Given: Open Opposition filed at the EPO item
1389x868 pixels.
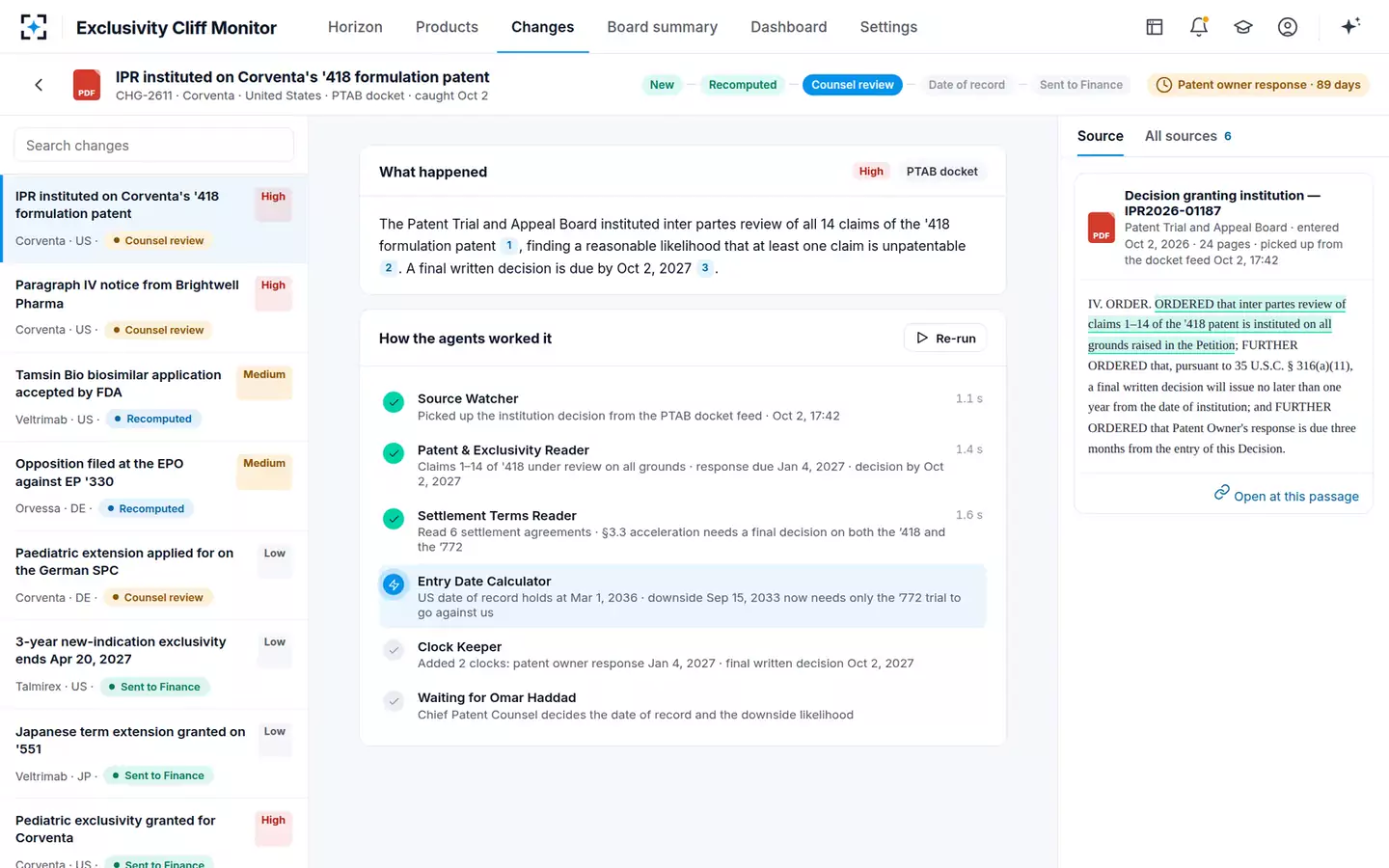Looking at the screenshot, I should [154, 486].
